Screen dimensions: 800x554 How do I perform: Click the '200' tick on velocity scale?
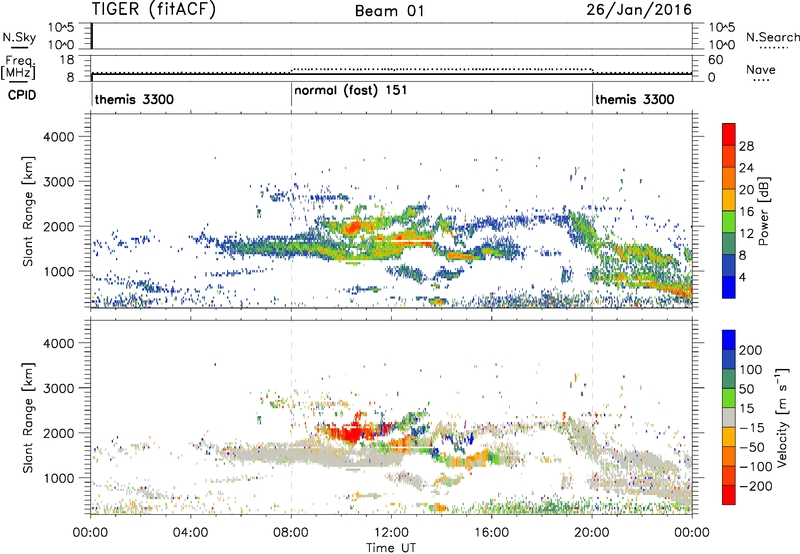tap(751, 350)
